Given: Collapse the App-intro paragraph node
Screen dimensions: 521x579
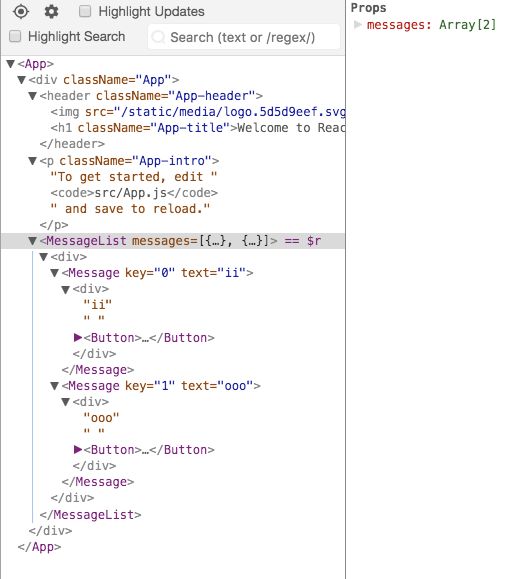Looking at the screenshot, I should click(x=32, y=161).
